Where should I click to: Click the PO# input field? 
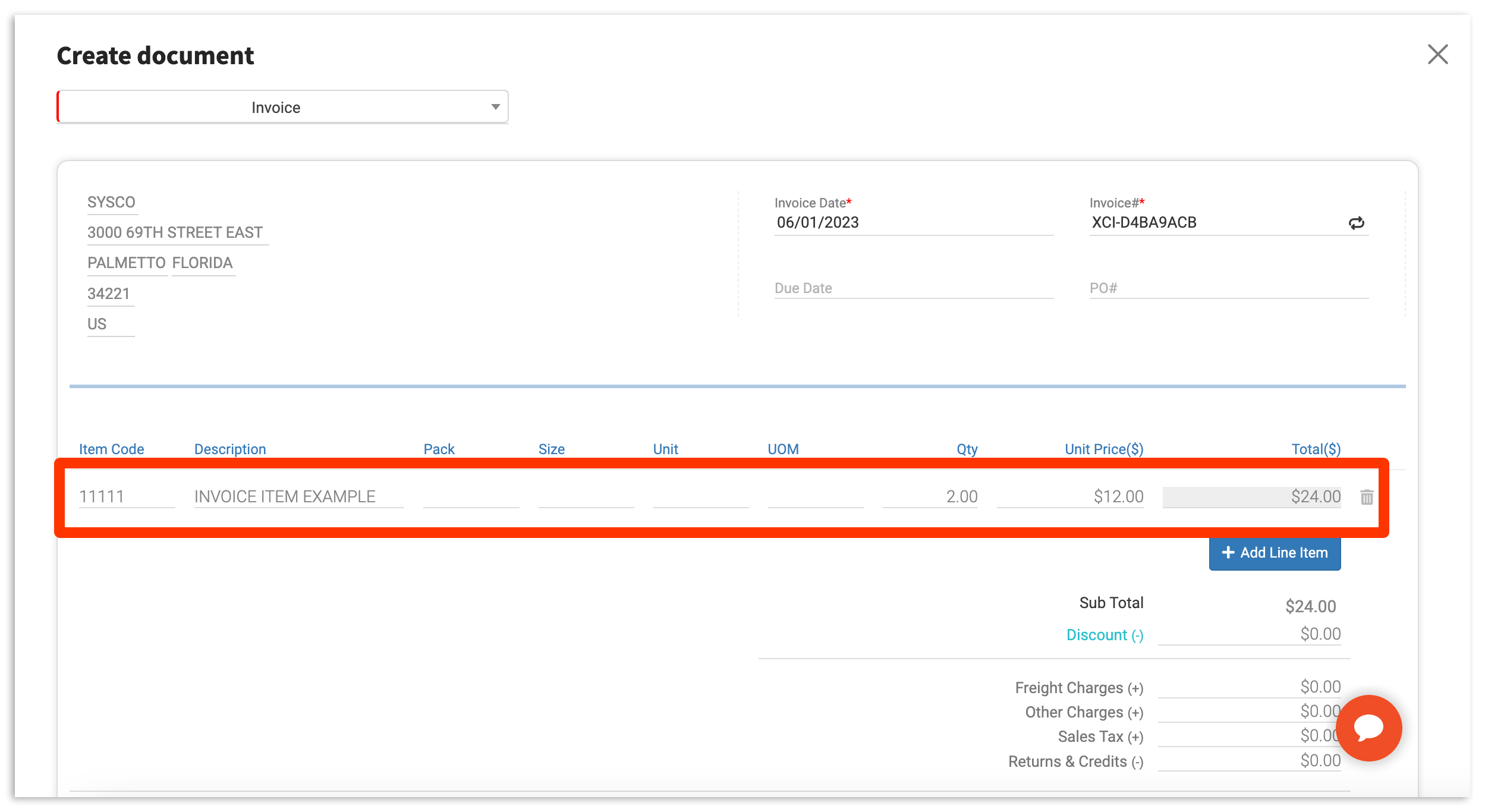pos(1228,288)
